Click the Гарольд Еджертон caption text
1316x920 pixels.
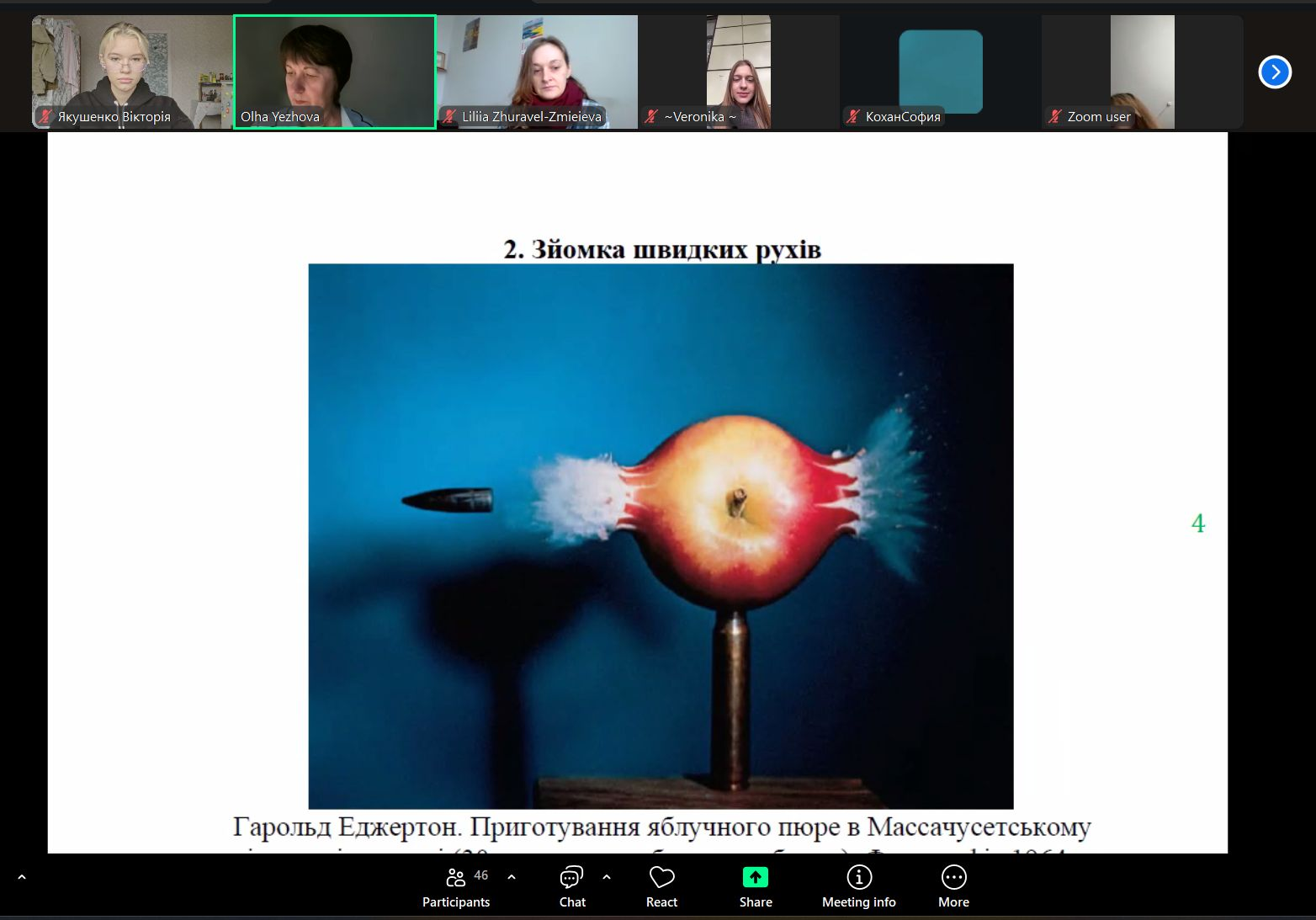[661, 827]
